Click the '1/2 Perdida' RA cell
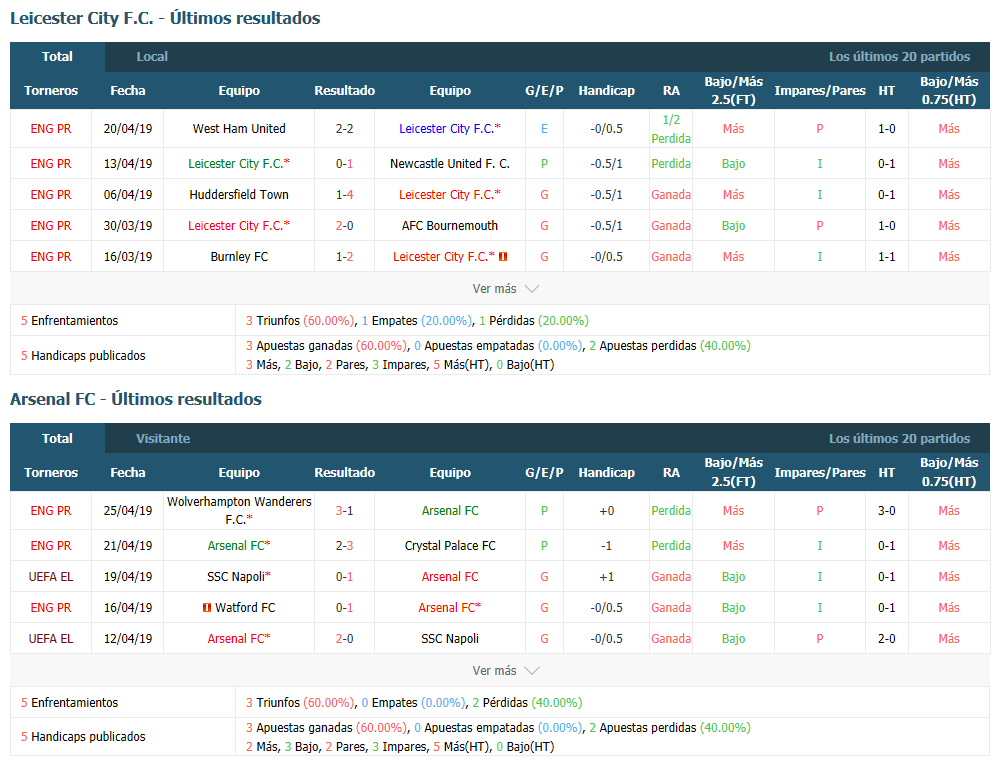This screenshot has width=1004, height=764. (671, 129)
